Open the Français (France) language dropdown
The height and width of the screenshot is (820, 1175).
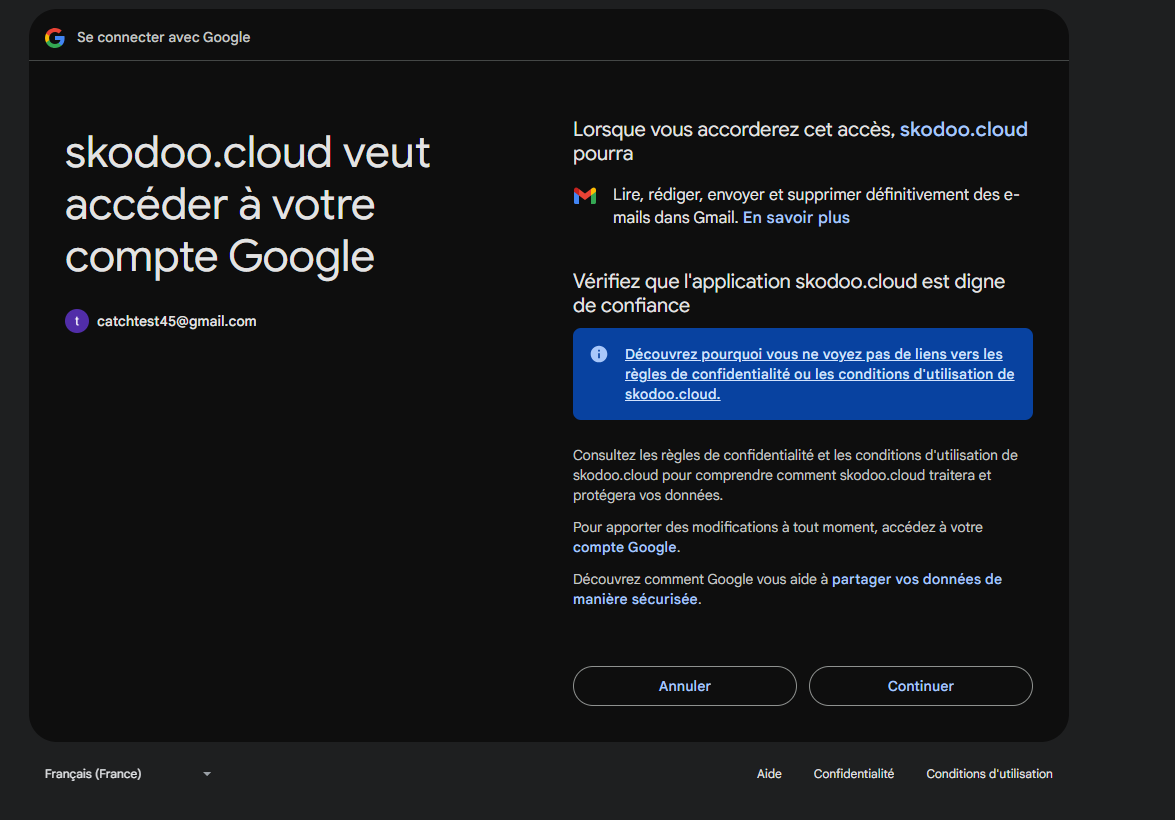tap(127, 774)
